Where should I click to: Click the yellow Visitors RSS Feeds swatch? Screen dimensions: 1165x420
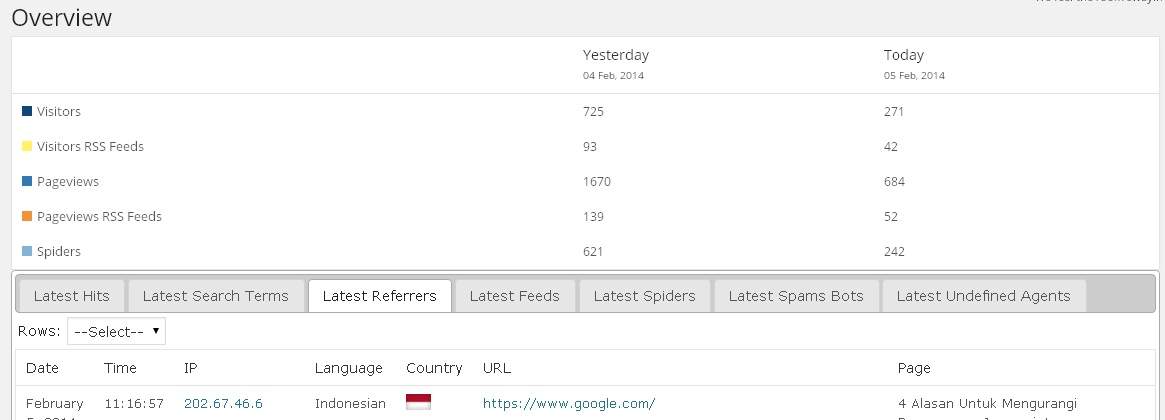27,146
